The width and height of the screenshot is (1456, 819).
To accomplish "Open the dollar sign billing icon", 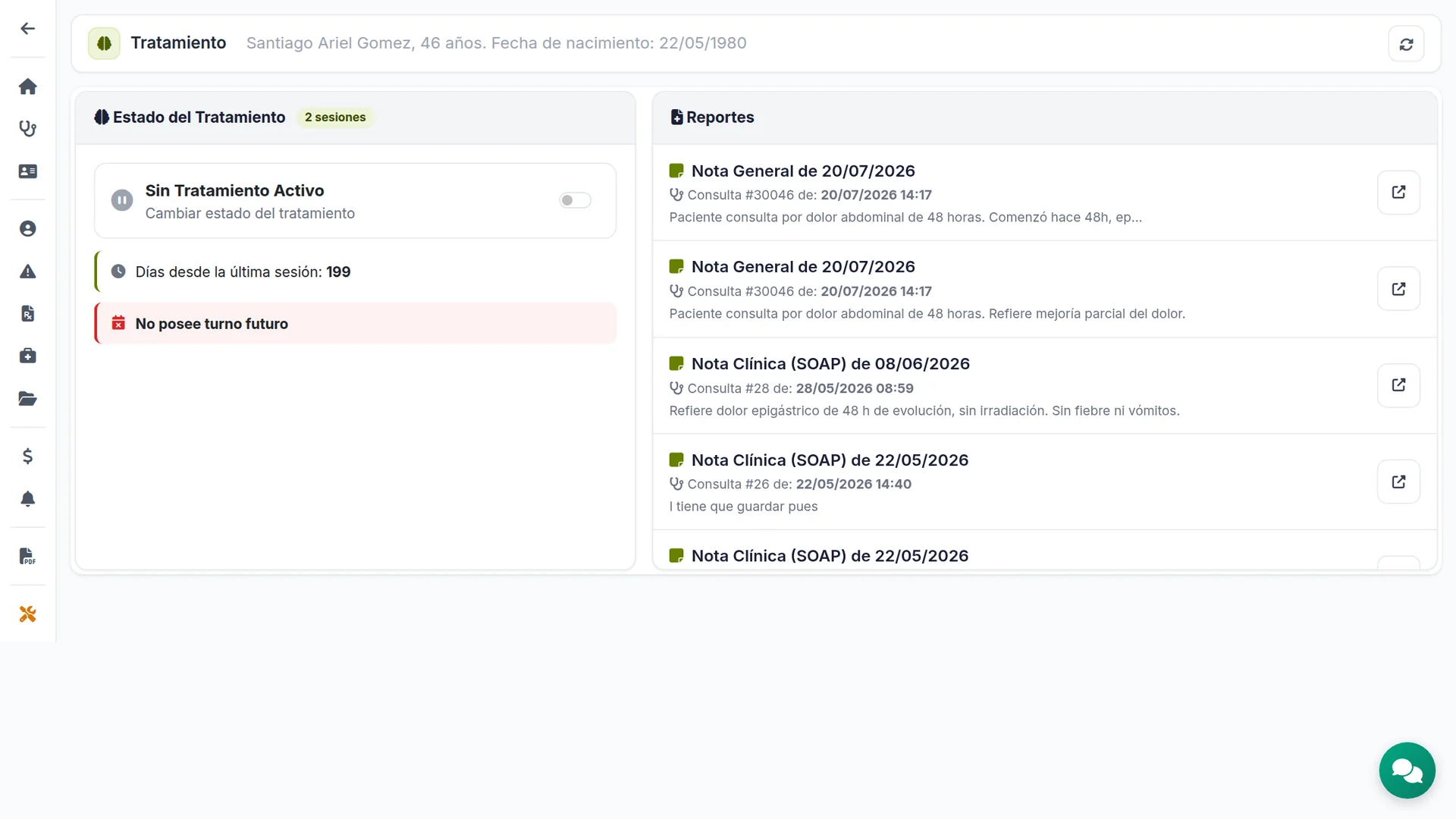I will [28, 456].
